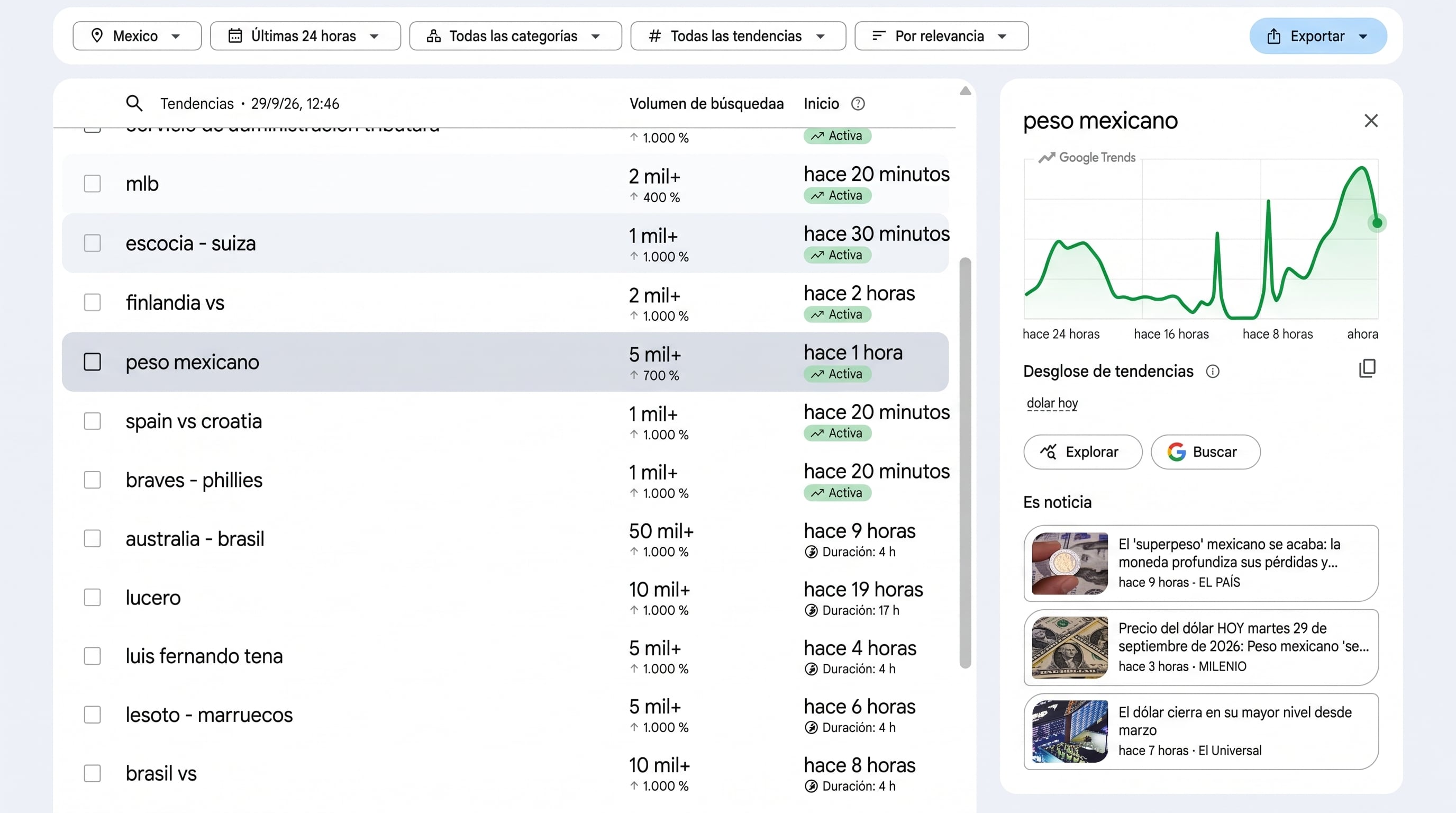Click the Activa trend badge in the mlb row
The image size is (1456, 813).
click(837, 196)
